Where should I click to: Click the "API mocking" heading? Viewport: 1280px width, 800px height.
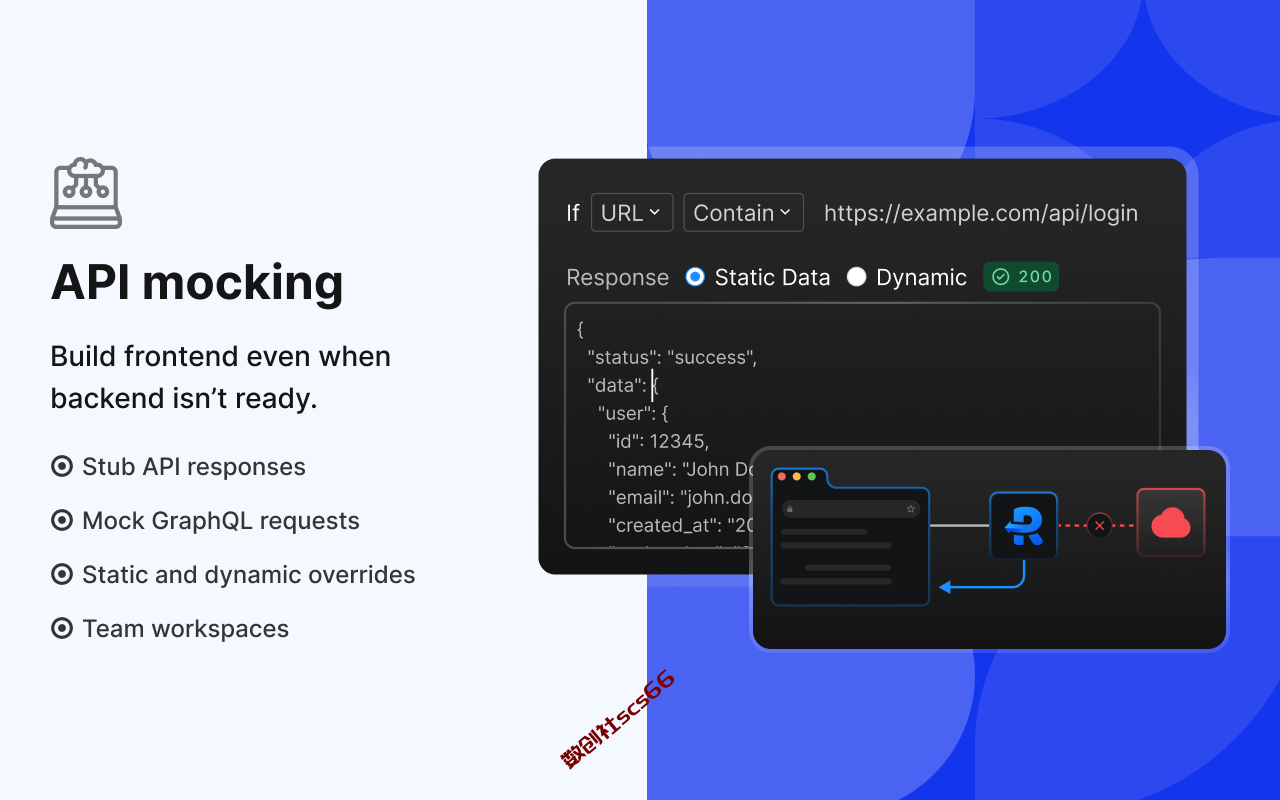(x=197, y=282)
